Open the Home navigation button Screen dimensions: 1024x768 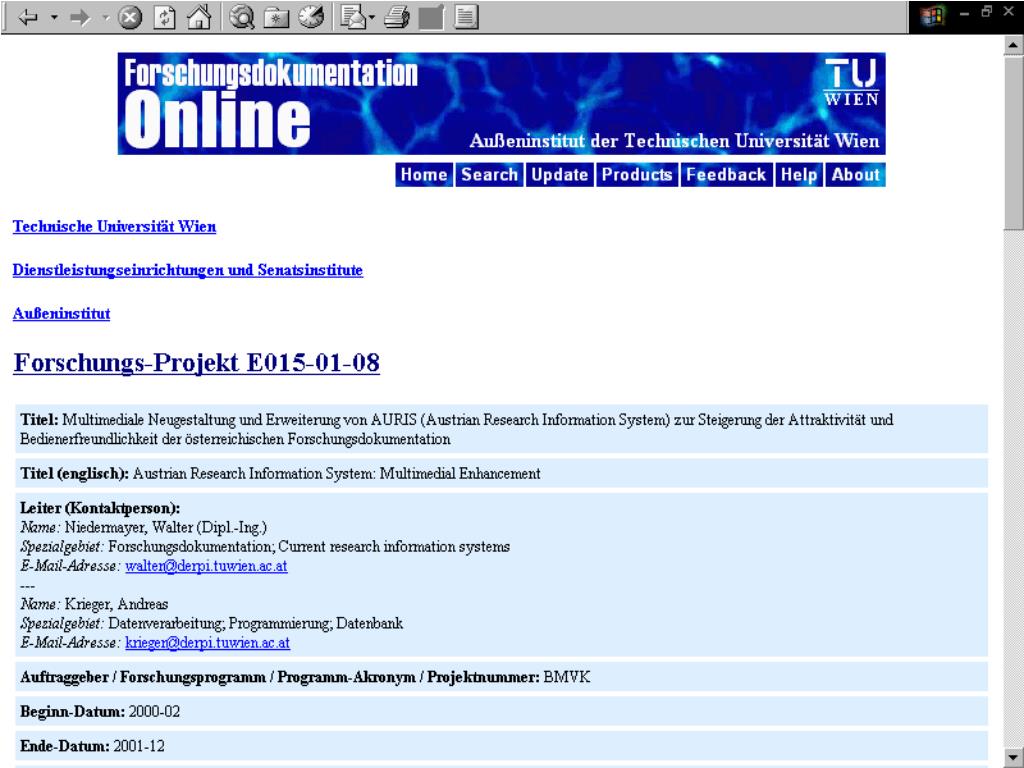coord(424,175)
